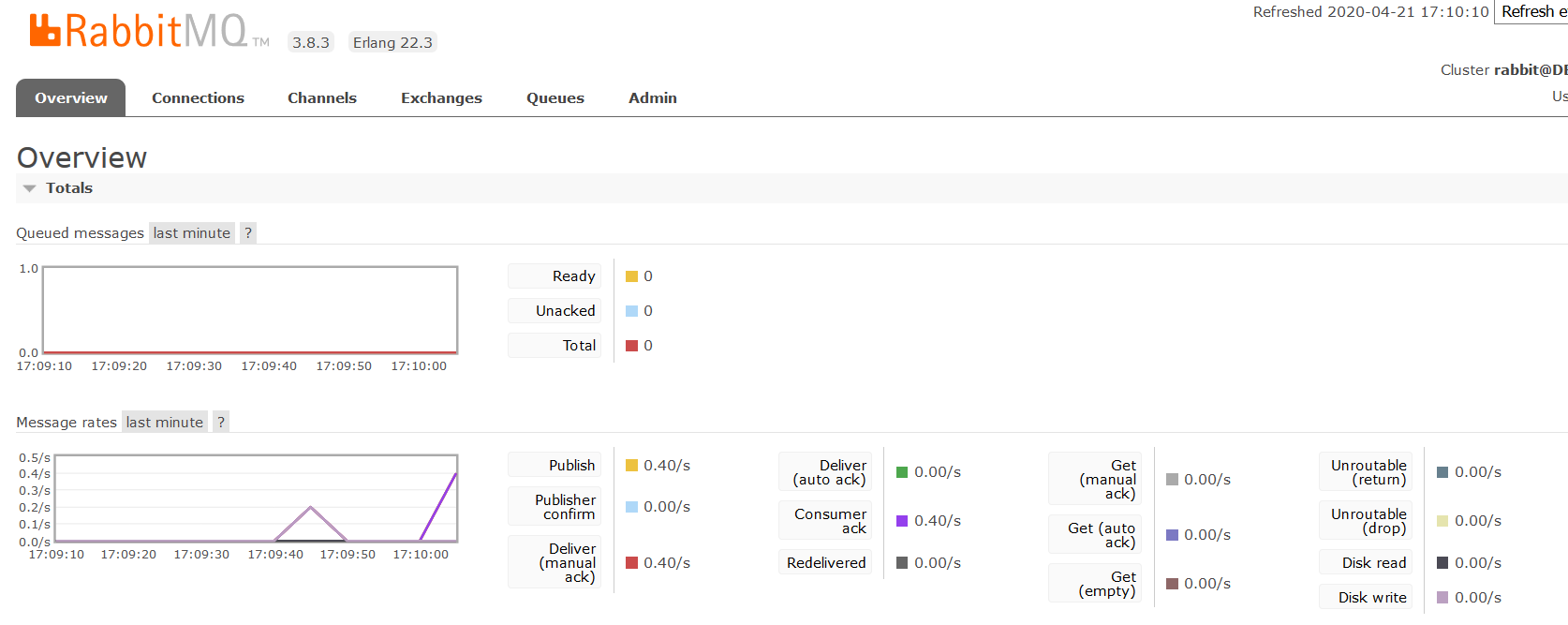Screen dimensions: 1568x625
Task: Click the red Deliver manual ack swatch
Action: (631, 563)
